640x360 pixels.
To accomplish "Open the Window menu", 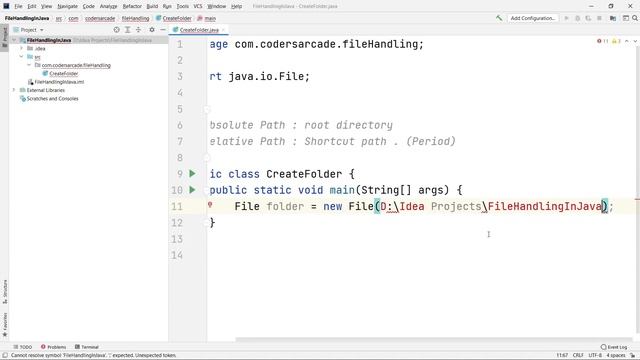I will point(216,6).
